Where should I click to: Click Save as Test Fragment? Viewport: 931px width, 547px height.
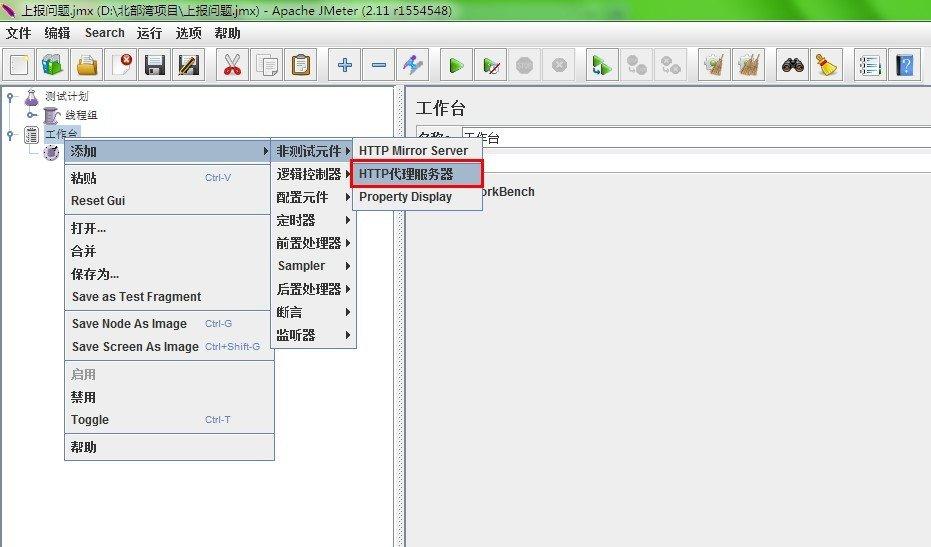pos(136,297)
